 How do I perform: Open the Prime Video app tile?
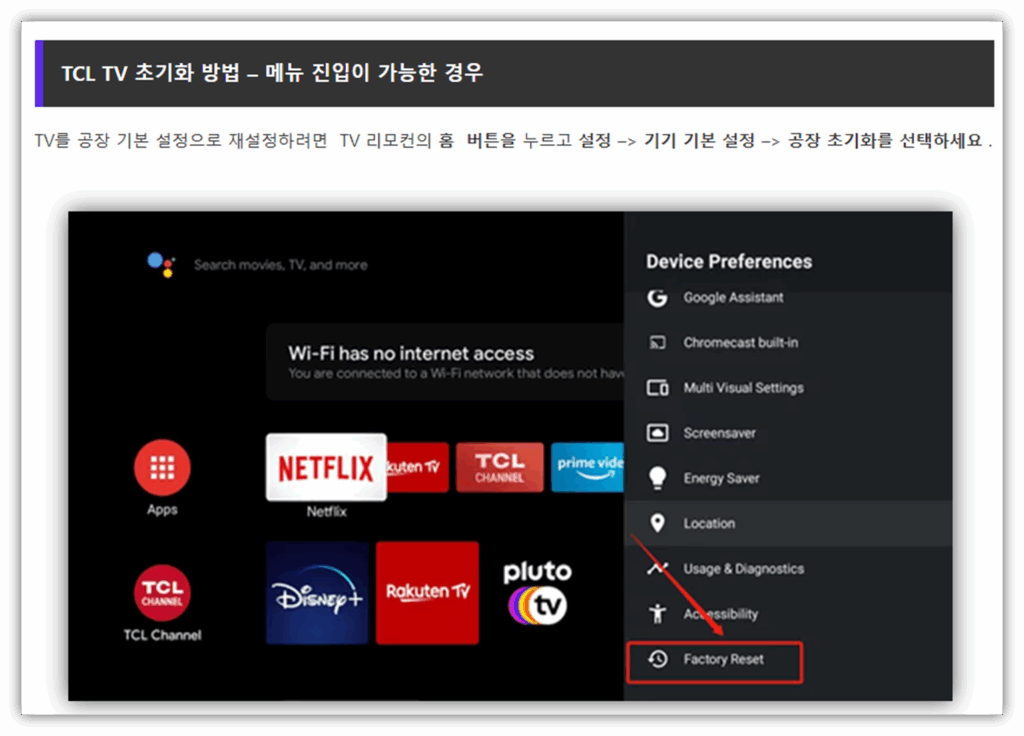587,468
